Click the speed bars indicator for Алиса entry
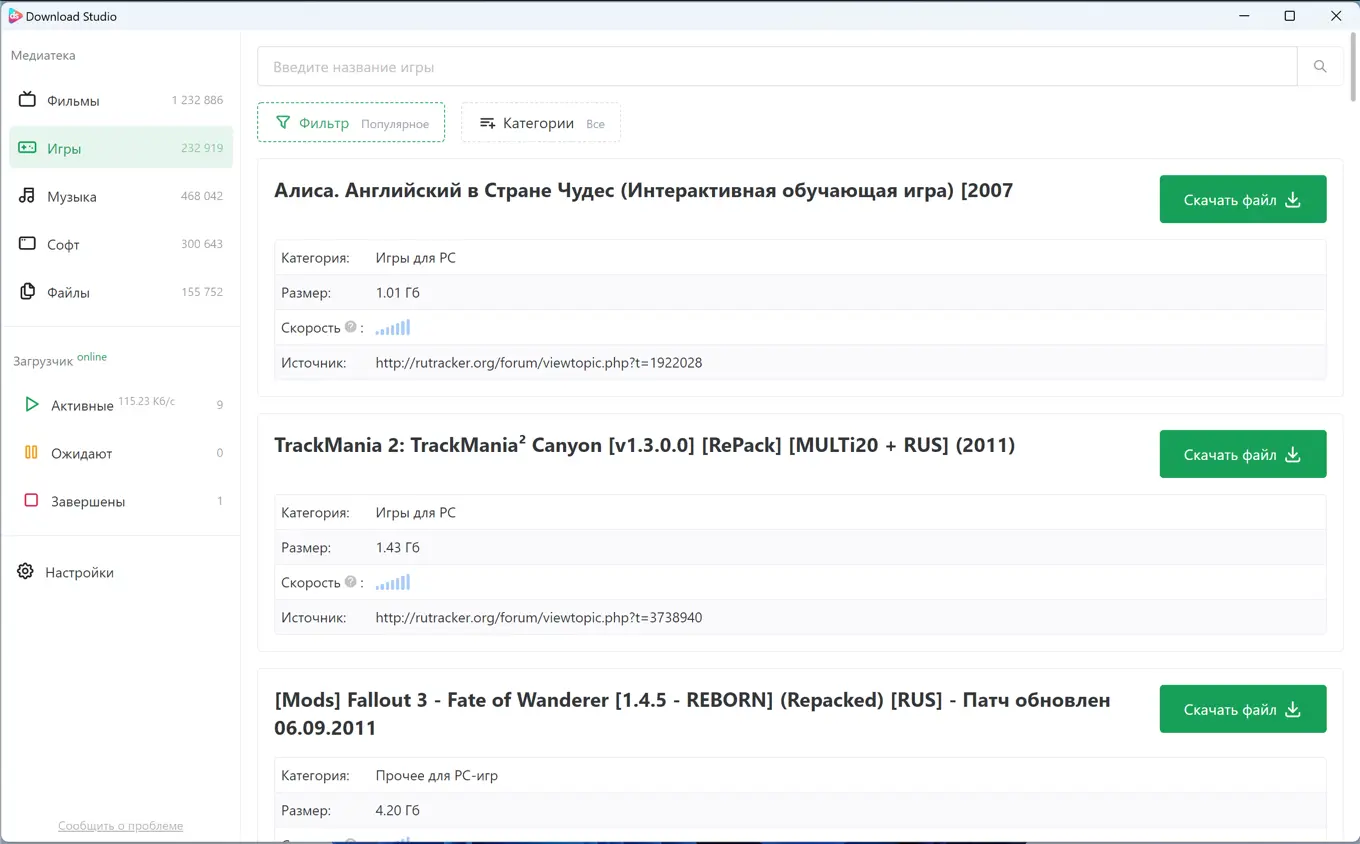1360x844 pixels. (393, 327)
